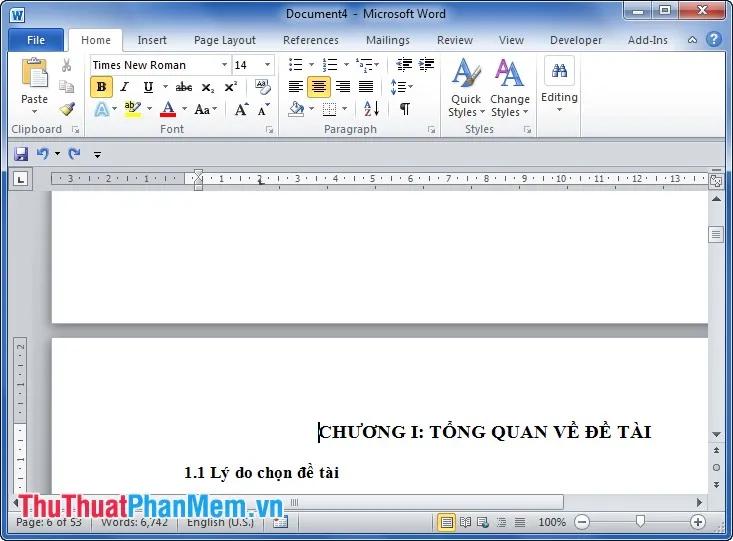Click the Undo arrow icon
733x541 pixels.
pyautogui.click(x=42, y=154)
